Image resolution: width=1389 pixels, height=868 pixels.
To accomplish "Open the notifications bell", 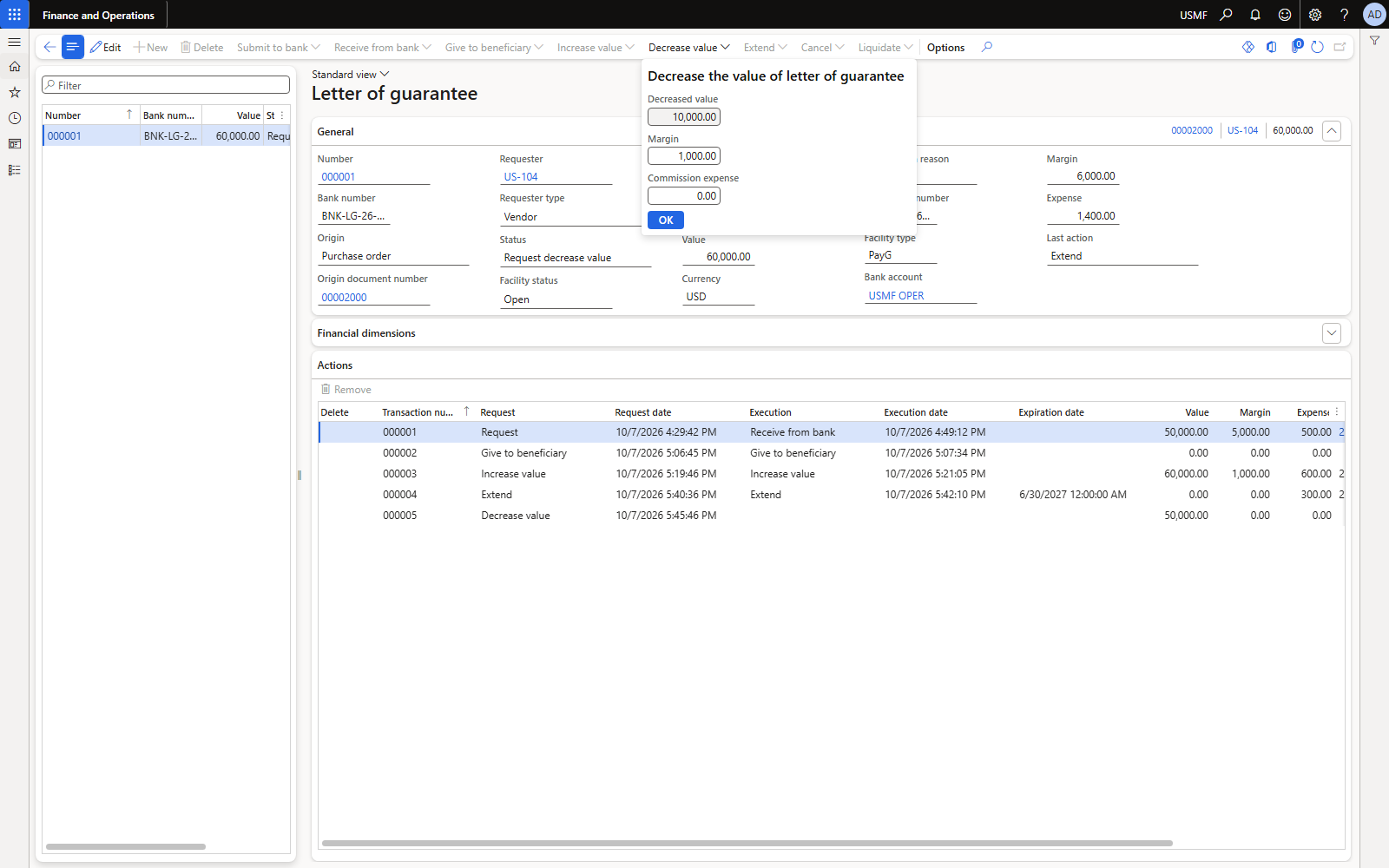I will tap(1255, 15).
